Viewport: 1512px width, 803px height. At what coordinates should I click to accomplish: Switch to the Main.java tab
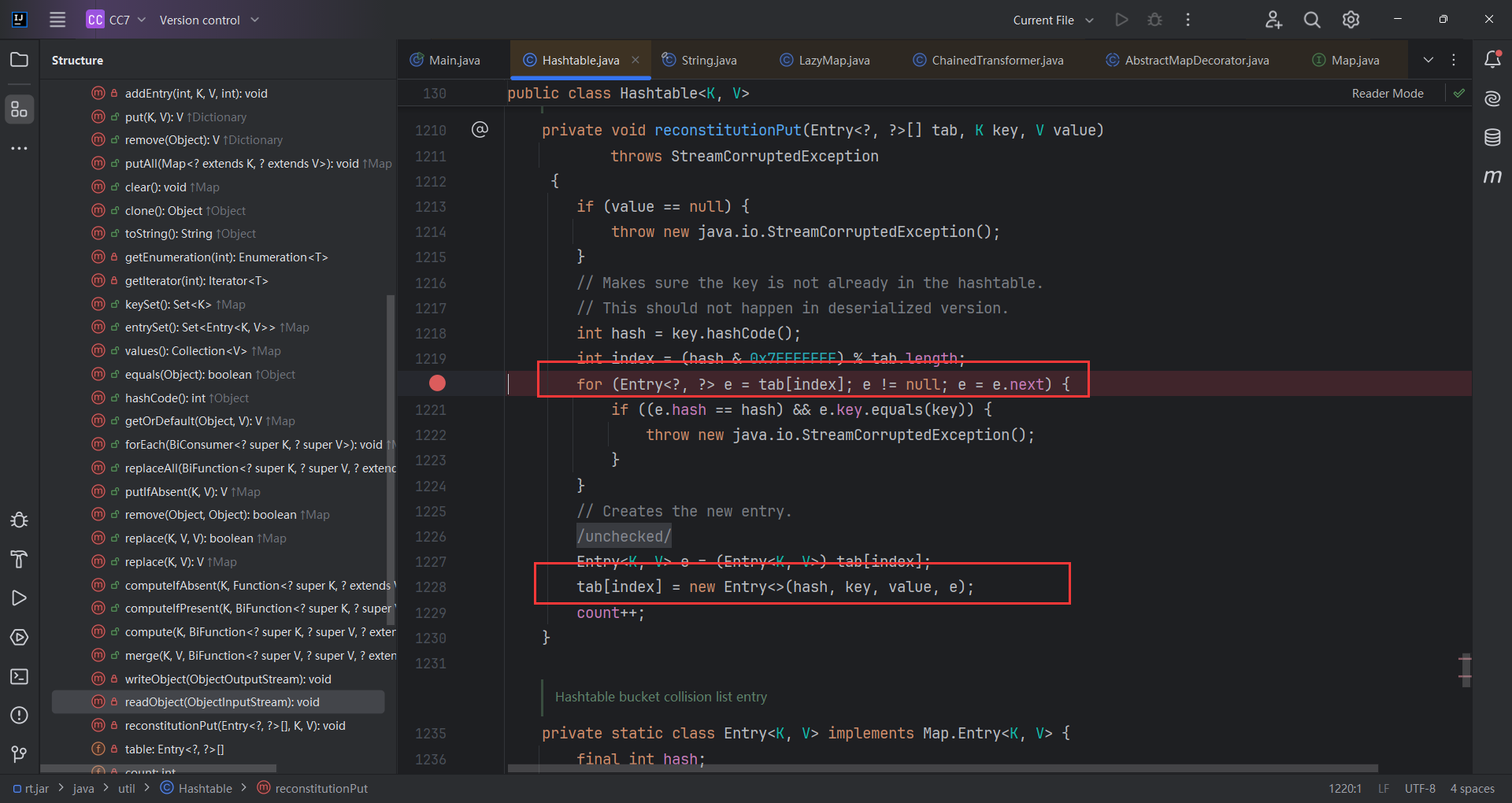click(x=445, y=60)
